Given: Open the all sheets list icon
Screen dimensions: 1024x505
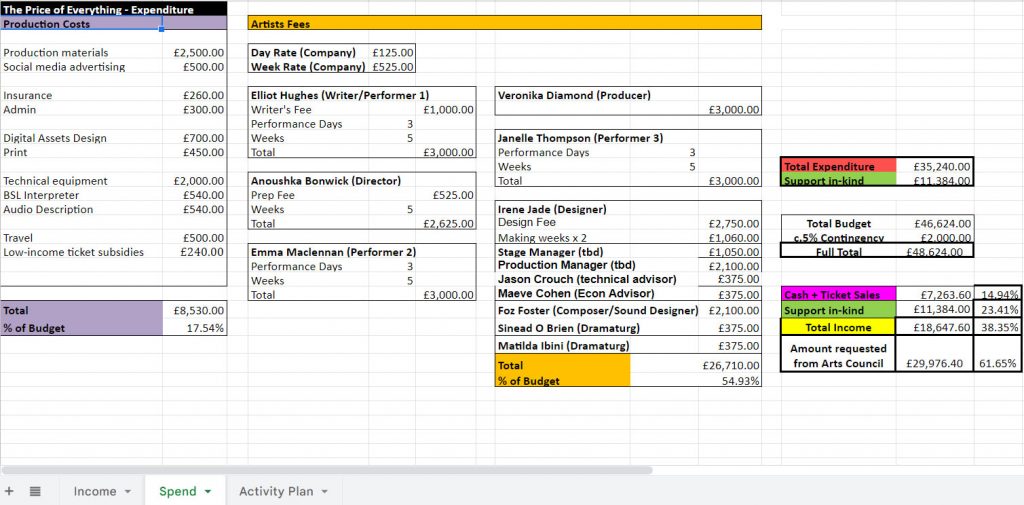Looking at the screenshot, I should tap(35, 491).
